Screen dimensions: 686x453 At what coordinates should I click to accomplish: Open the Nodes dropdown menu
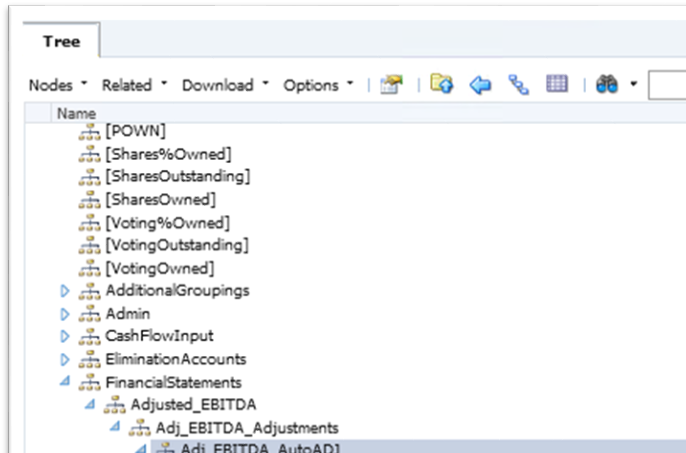[57, 85]
